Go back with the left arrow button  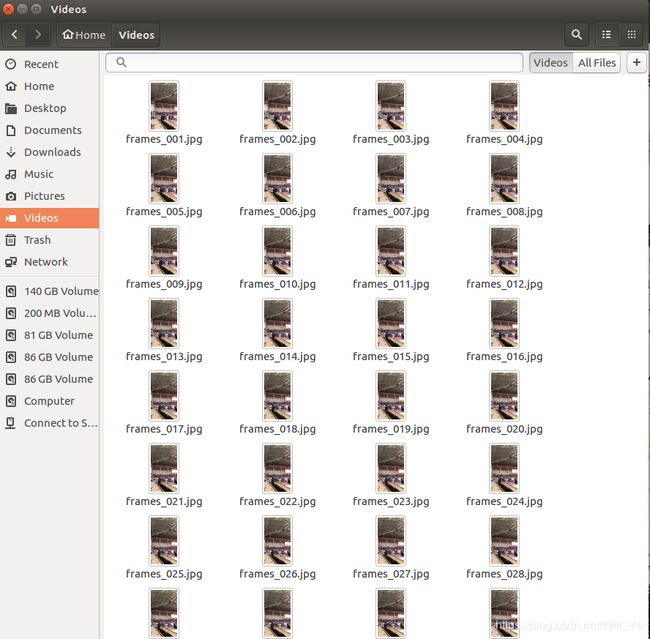[x=15, y=34]
